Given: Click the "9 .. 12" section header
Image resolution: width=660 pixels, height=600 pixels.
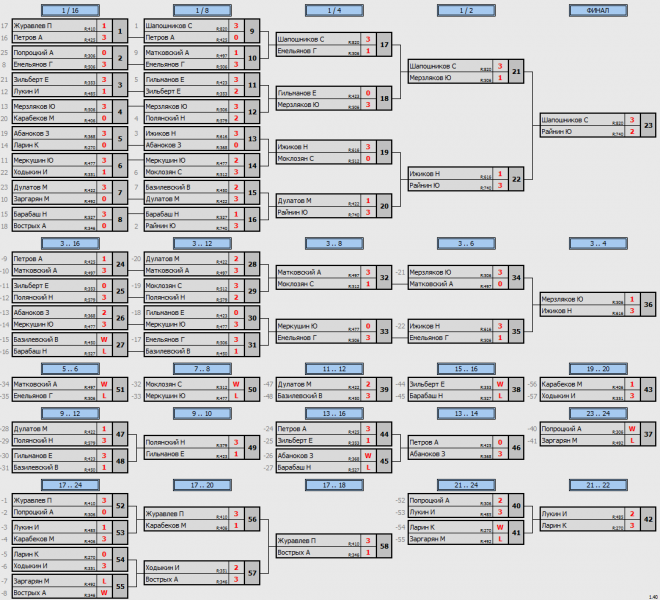Looking at the screenshot, I should (70, 413).
